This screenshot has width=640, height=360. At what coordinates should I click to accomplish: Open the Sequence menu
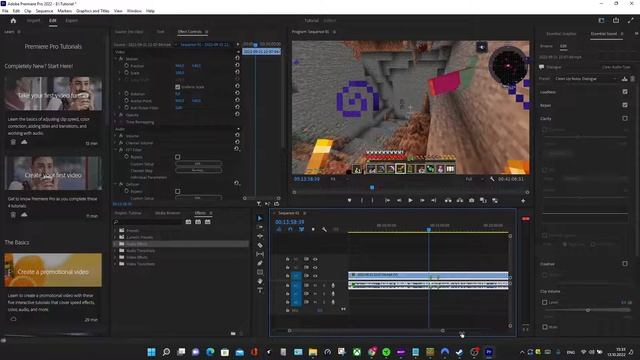click(44, 11)
